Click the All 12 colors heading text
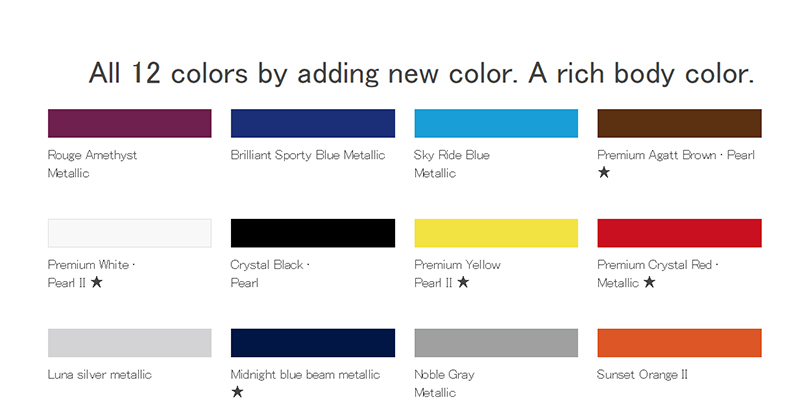The width and height of the screenshot is (800, 417). pyautogui.click(x=421, y=73)
